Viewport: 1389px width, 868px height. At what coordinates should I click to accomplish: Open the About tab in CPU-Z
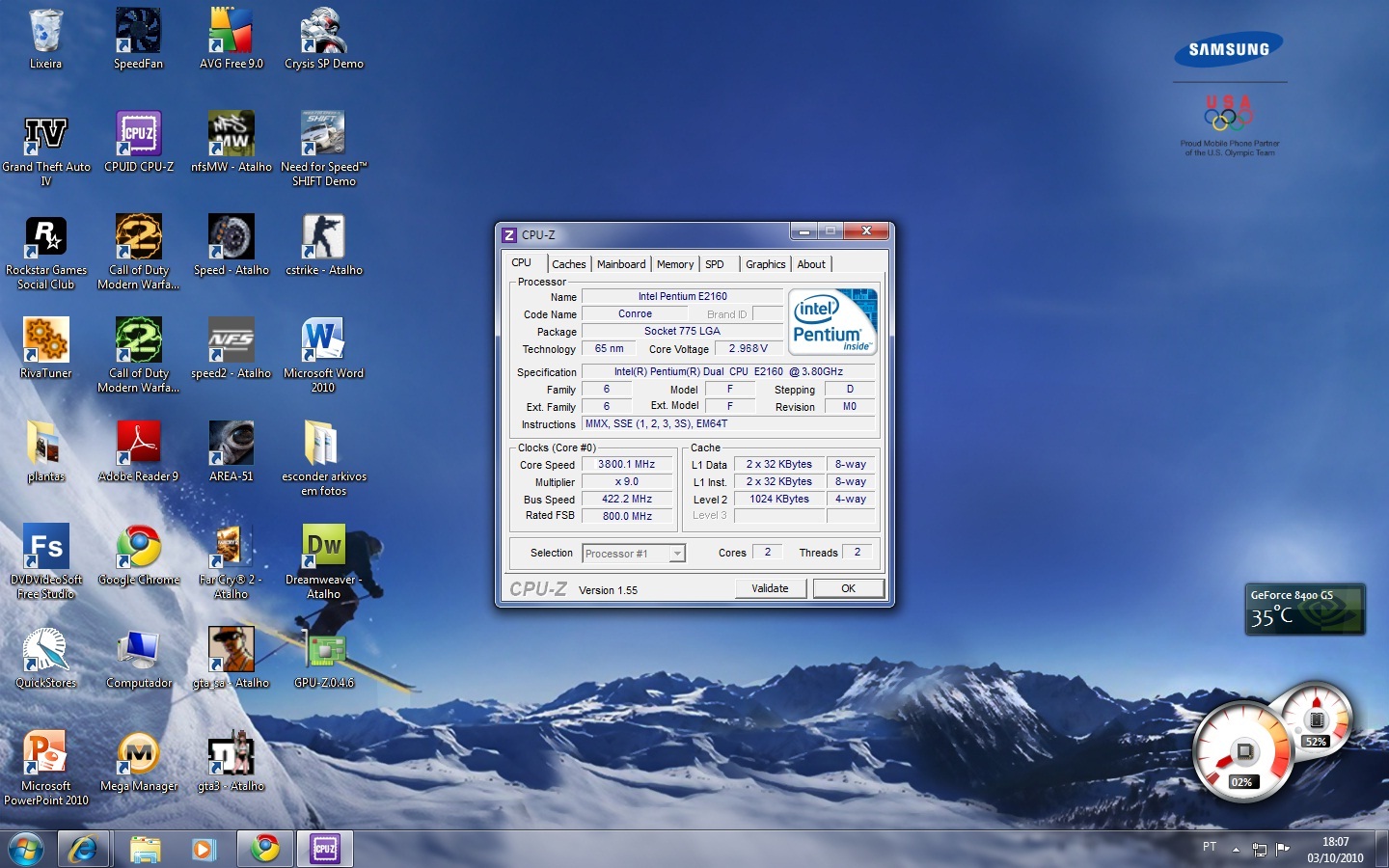pos(811,264)
